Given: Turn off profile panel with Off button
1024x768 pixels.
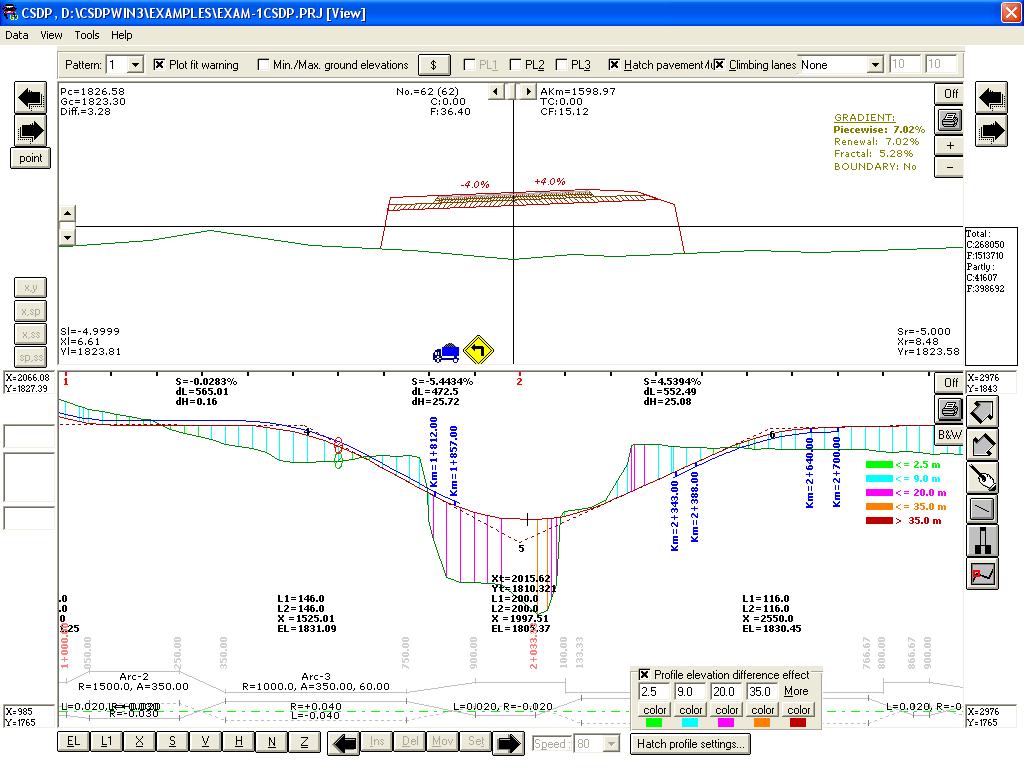Looking at the screenshot, I should point(950,383).
